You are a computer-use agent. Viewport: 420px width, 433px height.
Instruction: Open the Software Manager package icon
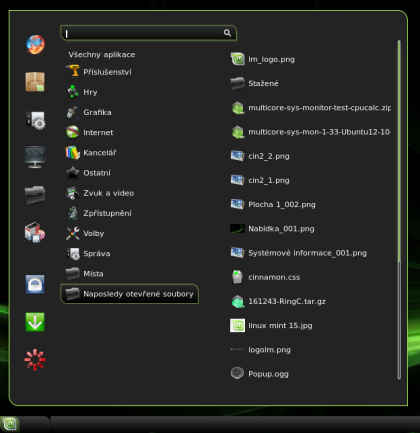click(35, 82)
